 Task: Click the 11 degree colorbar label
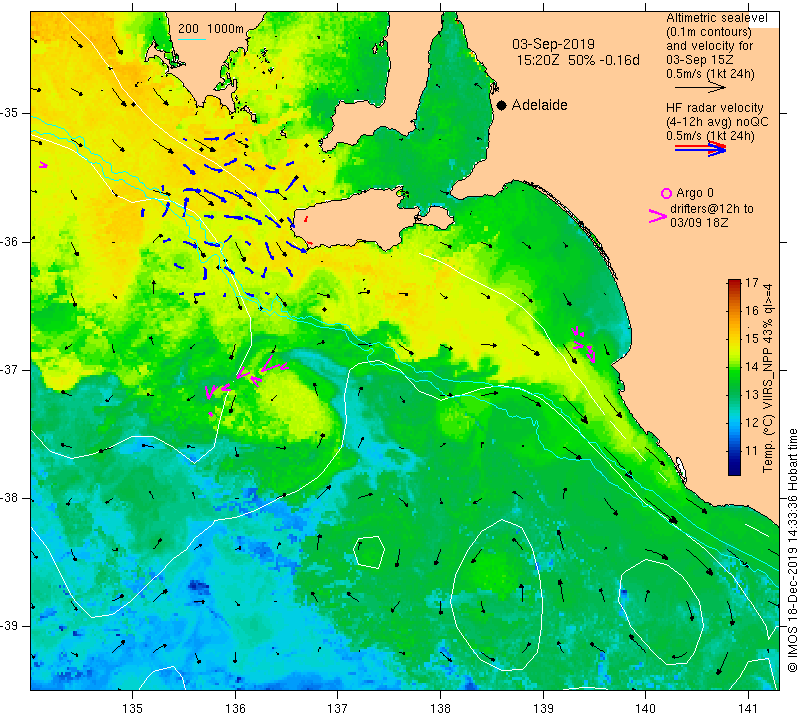click(752, 451)
